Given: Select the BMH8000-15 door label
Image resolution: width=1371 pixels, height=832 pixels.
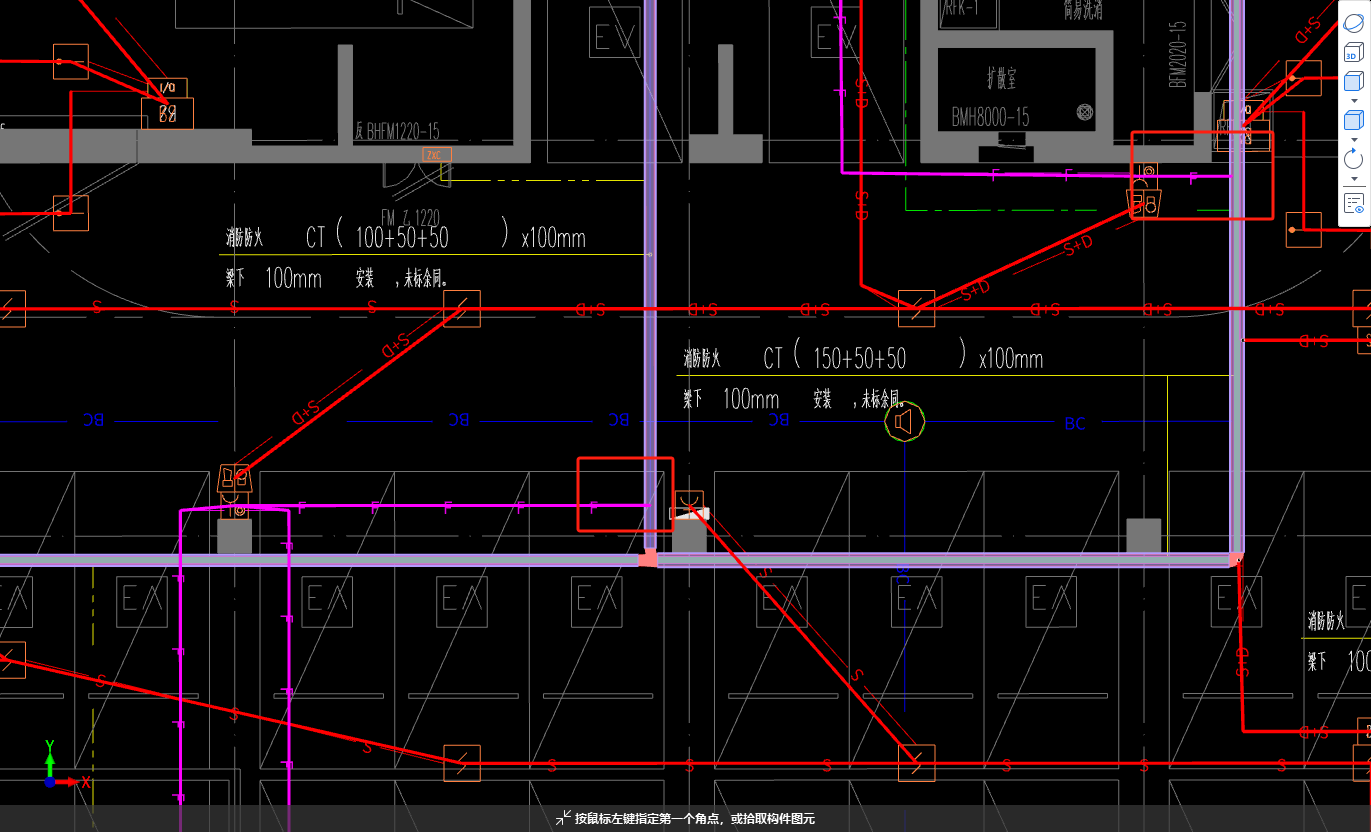Looking at the screenshot, I should [991, 117].
